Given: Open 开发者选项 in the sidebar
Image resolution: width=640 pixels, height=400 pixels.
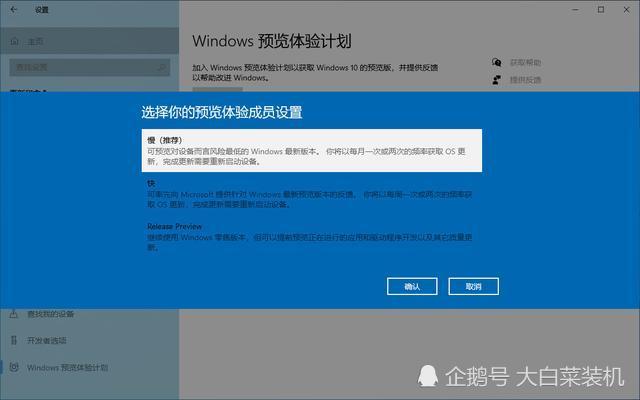Looking at the screenshot, I should [89, 340].
